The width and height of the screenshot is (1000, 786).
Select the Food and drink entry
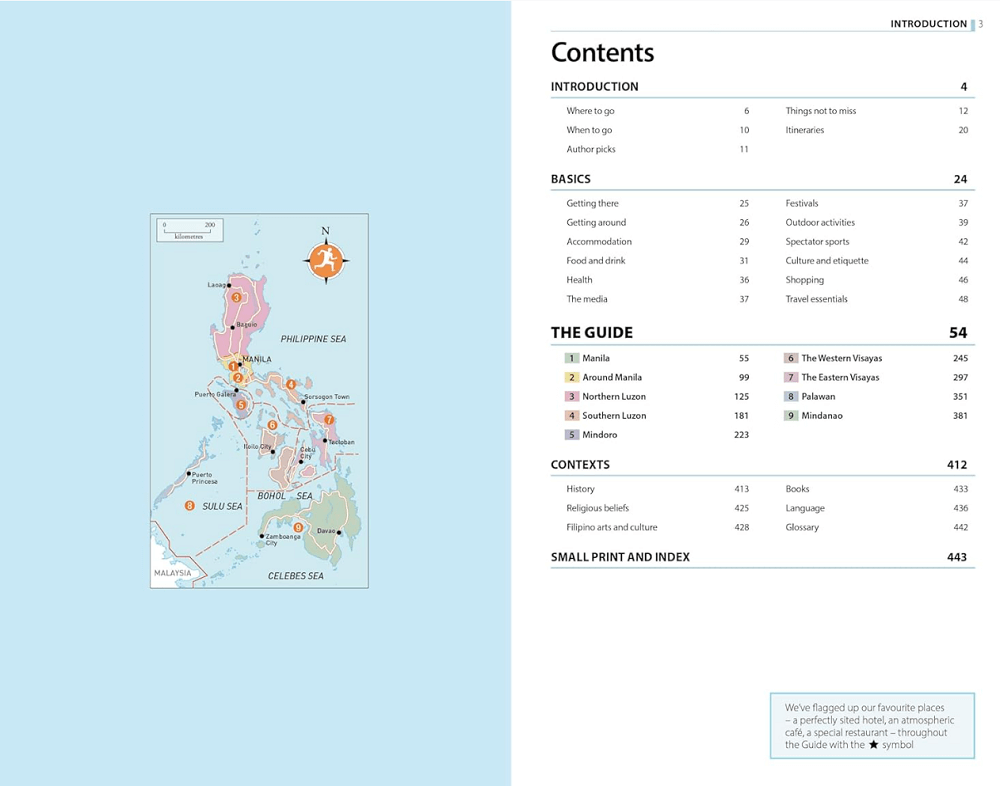pos(596,261)
